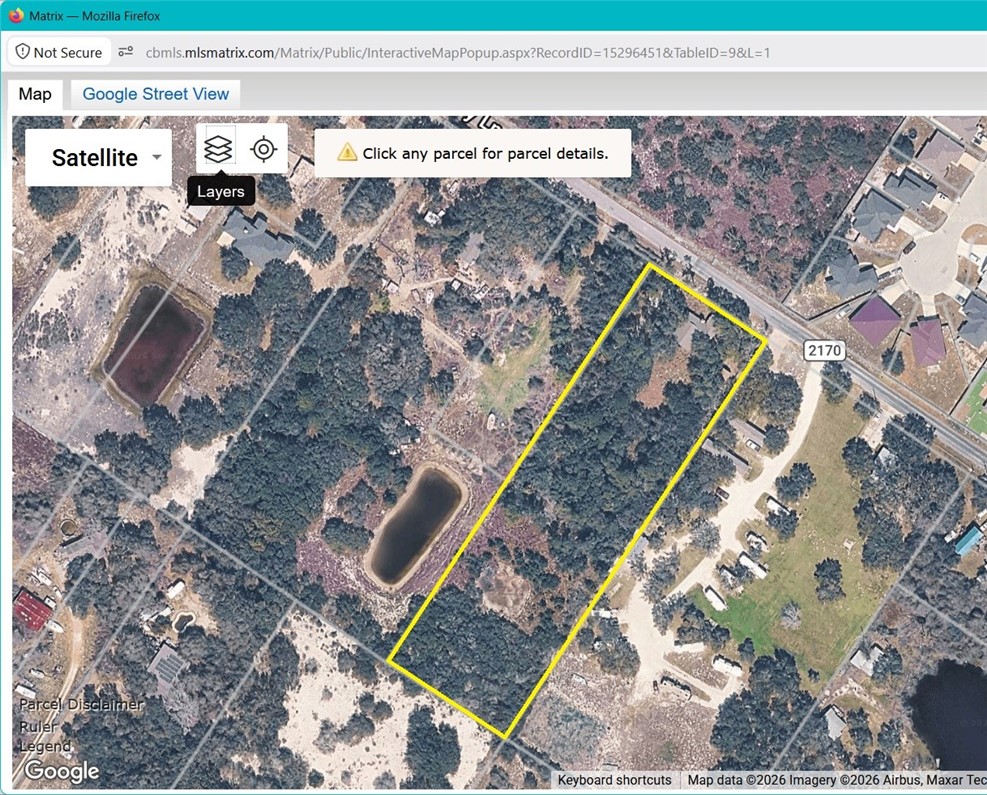
Task: Click the 2170 road shield marker
Action: pyautogui.click(x=824, y=350)
